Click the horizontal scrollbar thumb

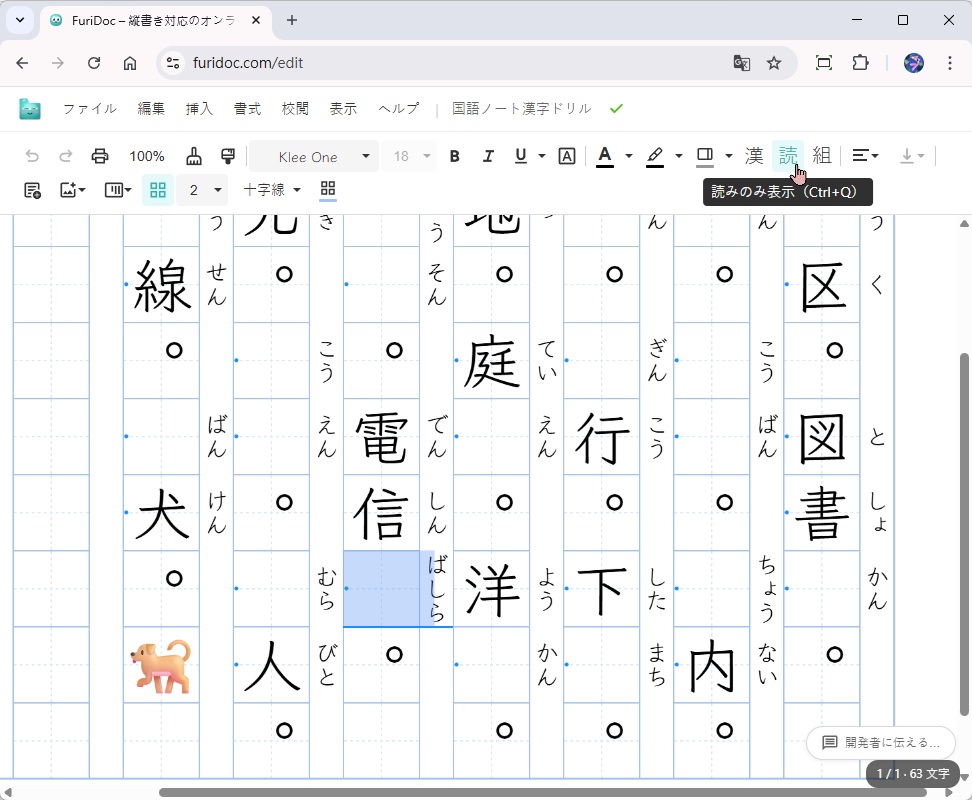[542, 793]
